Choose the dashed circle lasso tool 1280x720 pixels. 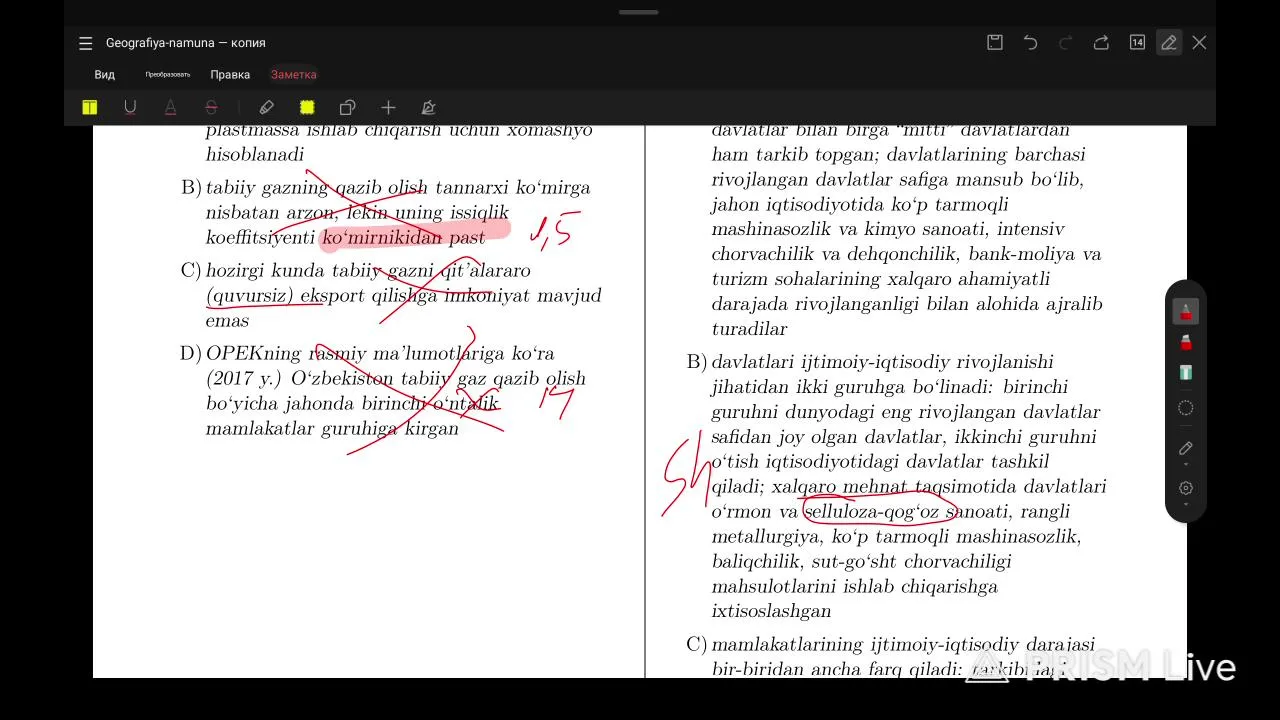1185,408
